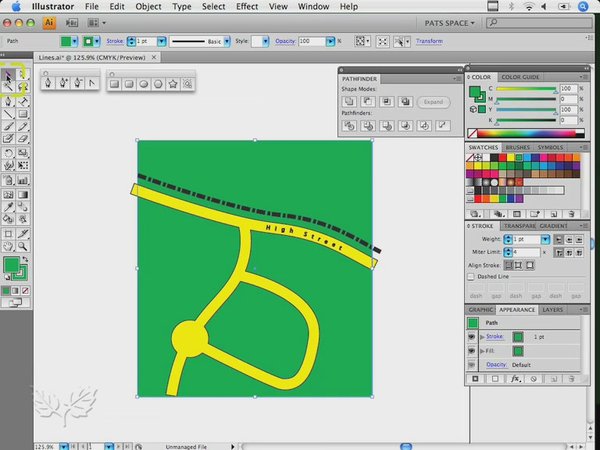Click the Transform link in control bar

point(432,43)
